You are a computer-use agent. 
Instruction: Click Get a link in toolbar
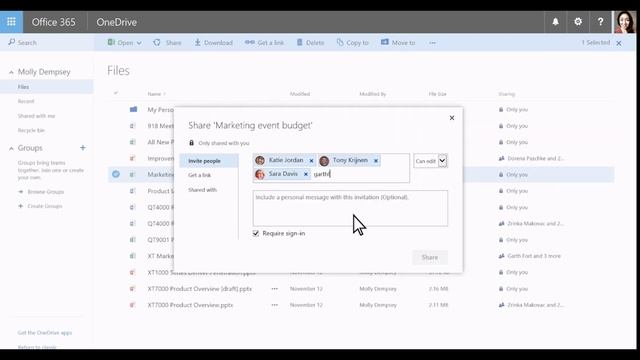click(x=264, y=42)
